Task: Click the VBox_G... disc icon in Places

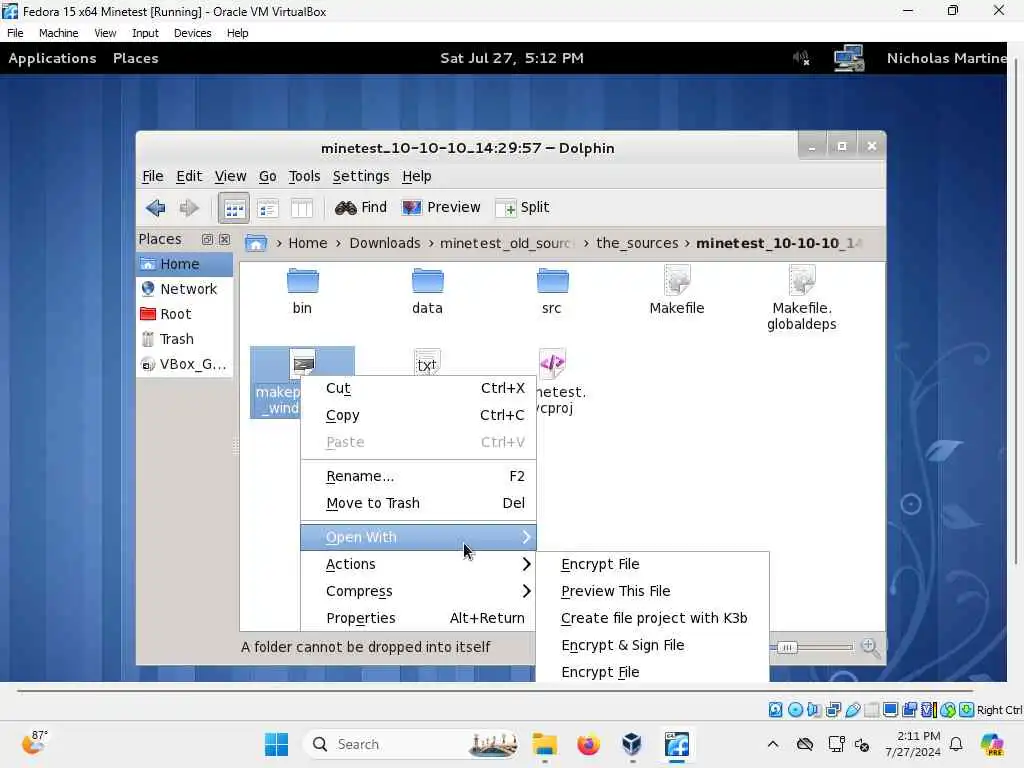Action: (148, 364)
